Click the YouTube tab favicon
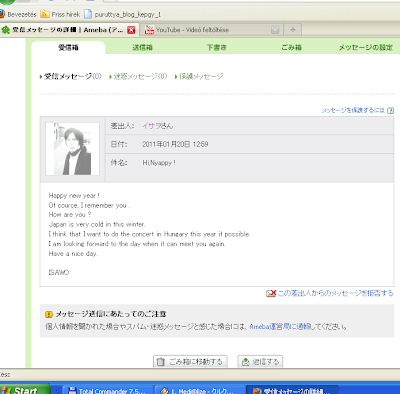Screen dimensions: 400x394 149,30
